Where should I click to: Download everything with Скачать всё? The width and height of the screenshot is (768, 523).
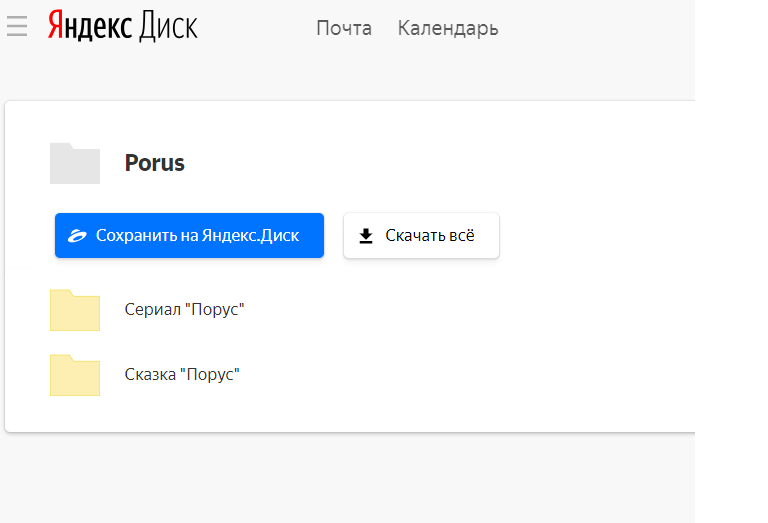coord(421,236)
